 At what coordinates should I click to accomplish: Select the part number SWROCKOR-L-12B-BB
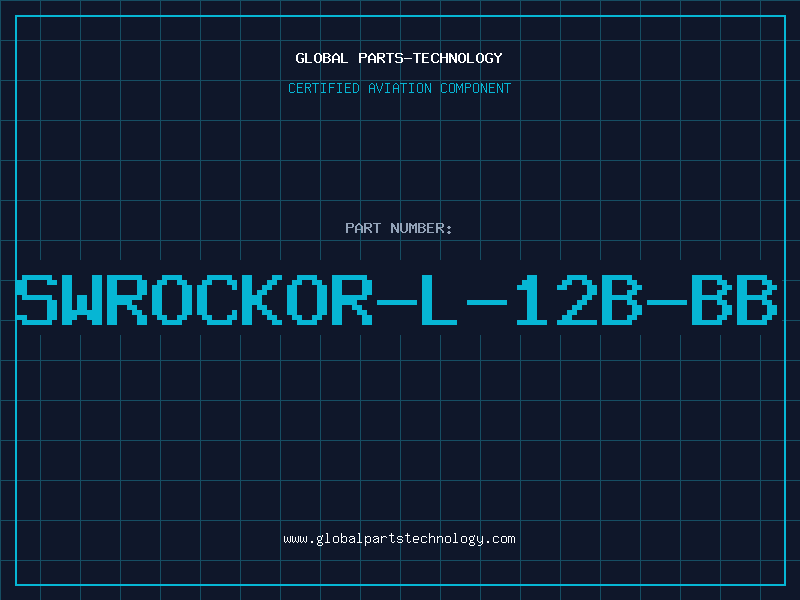tap(397, 300)
